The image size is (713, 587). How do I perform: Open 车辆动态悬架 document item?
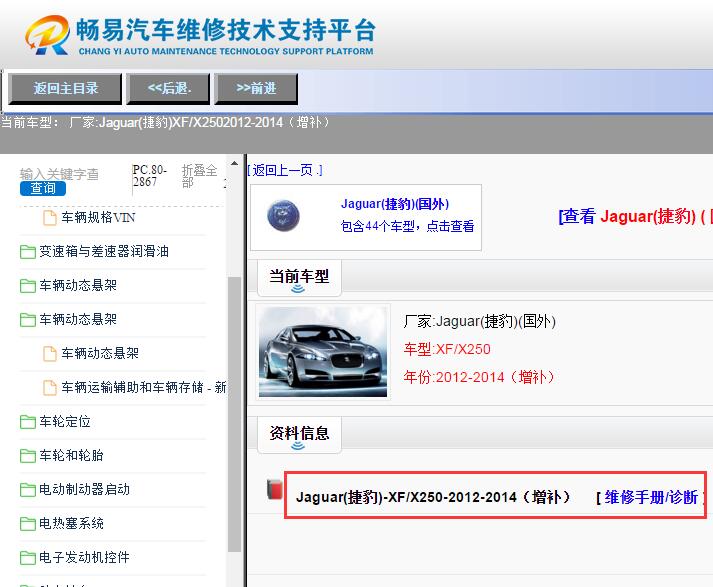pos(100,353)
